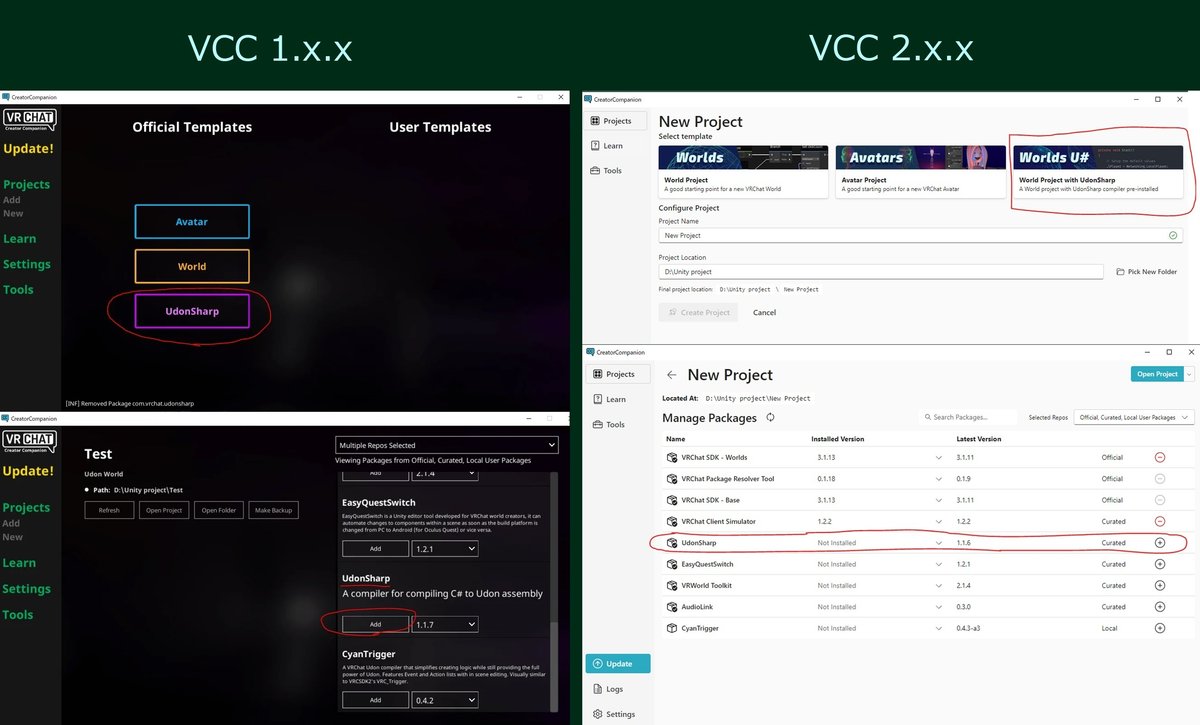1200x725 pixels.
Task: Click Open Folder in the Test project
Action: click(218, 510)
